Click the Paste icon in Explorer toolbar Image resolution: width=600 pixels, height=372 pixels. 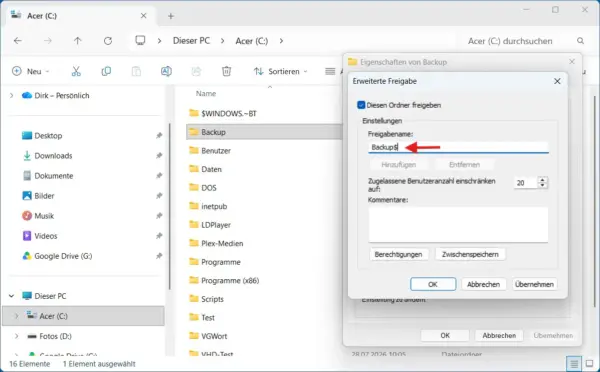(x=136, y=71)
